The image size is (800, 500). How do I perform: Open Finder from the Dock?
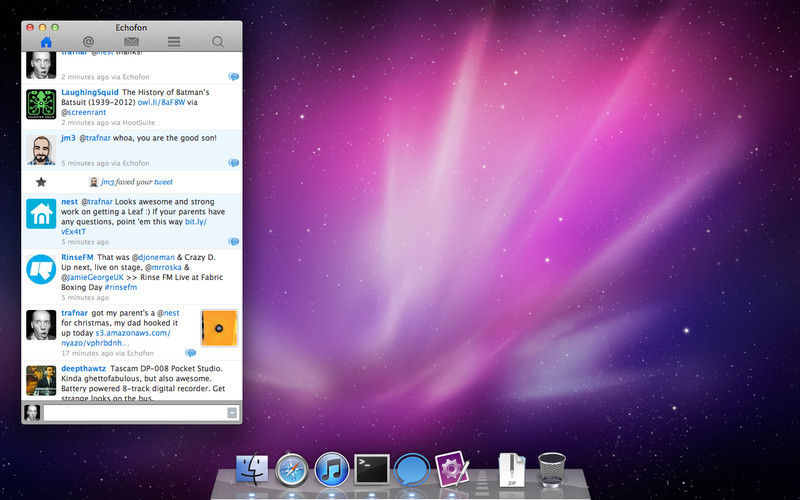pos(252,469)
